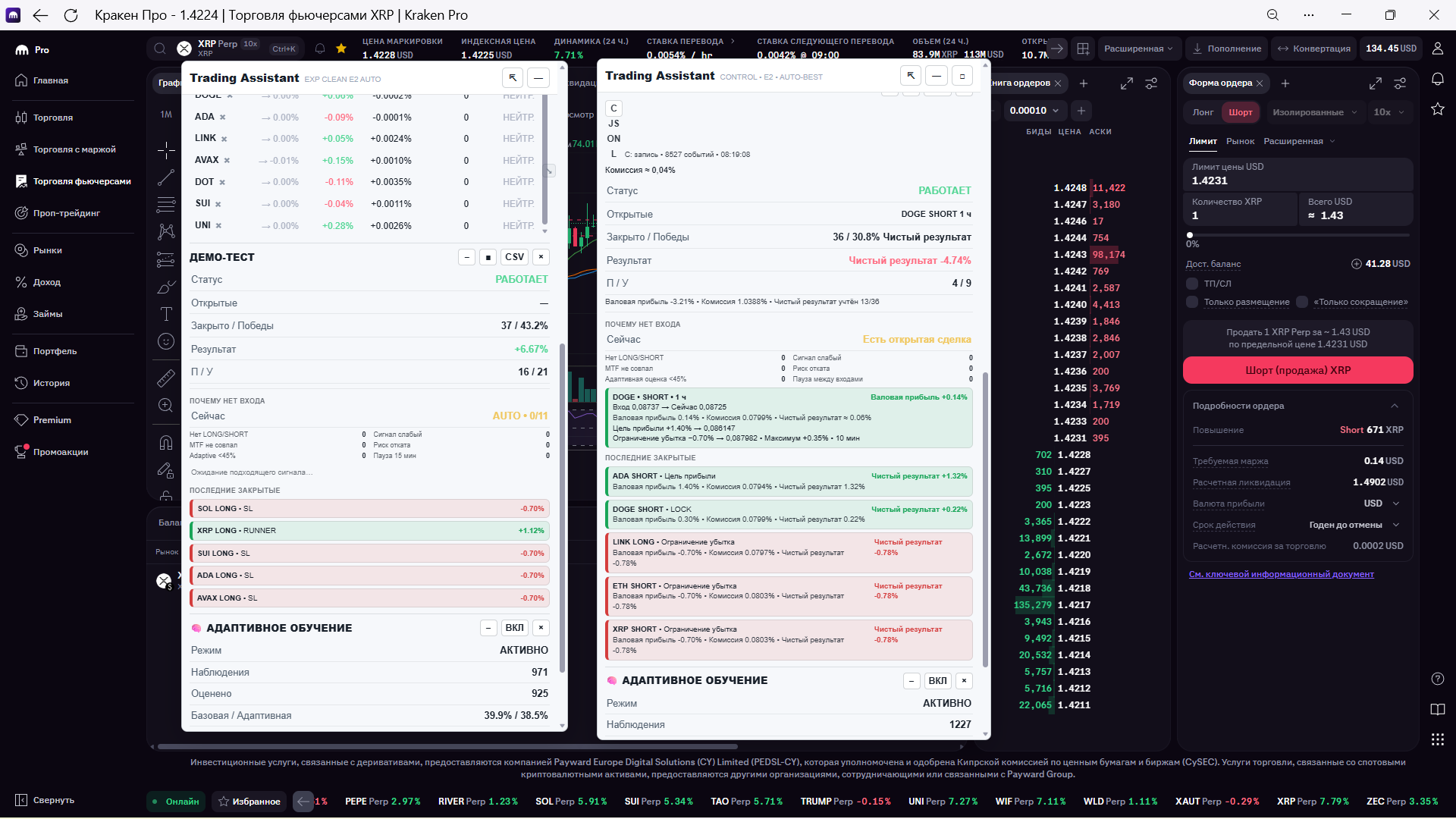Toggle the ТП/СЛ option

[x=1192, y=284]
